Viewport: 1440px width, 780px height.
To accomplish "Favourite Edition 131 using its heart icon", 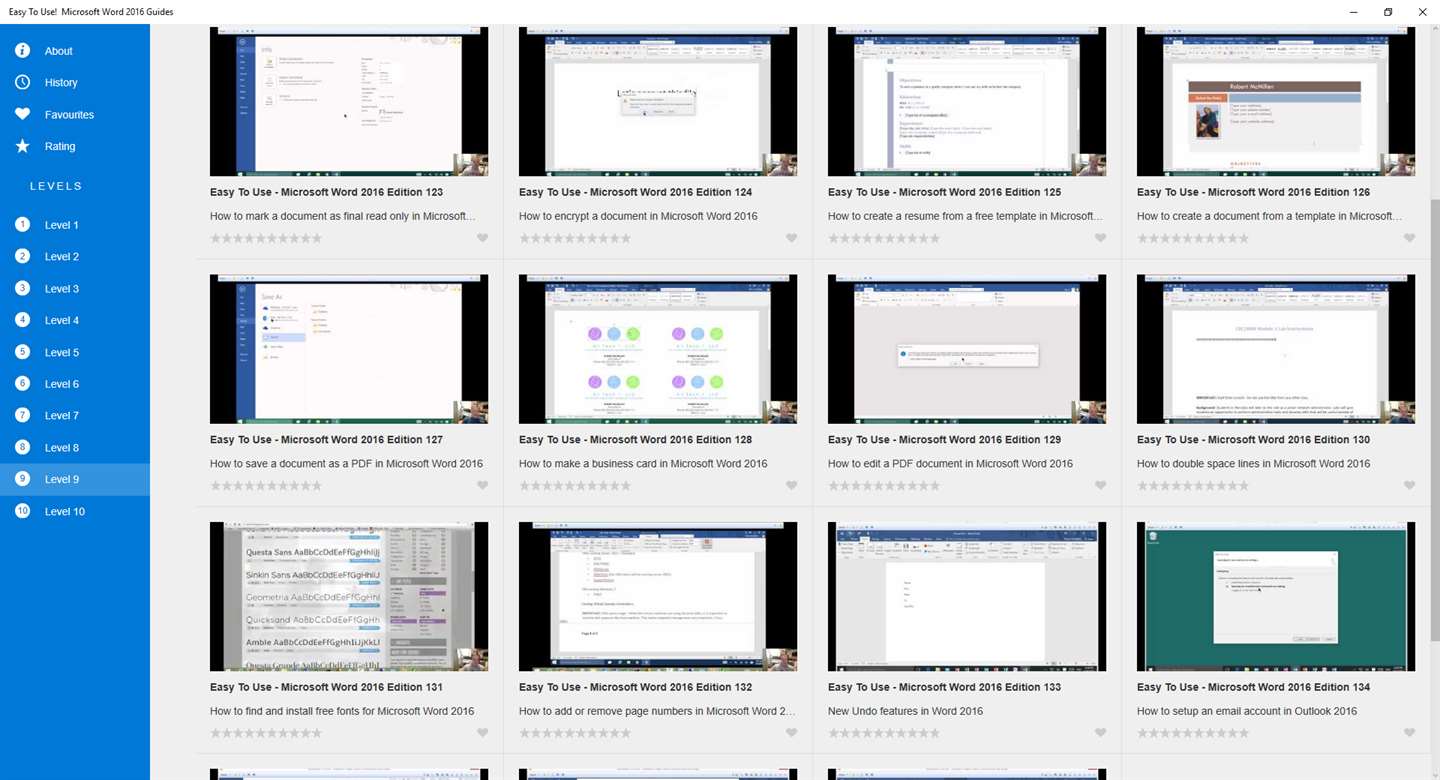I will coord(482,733).
